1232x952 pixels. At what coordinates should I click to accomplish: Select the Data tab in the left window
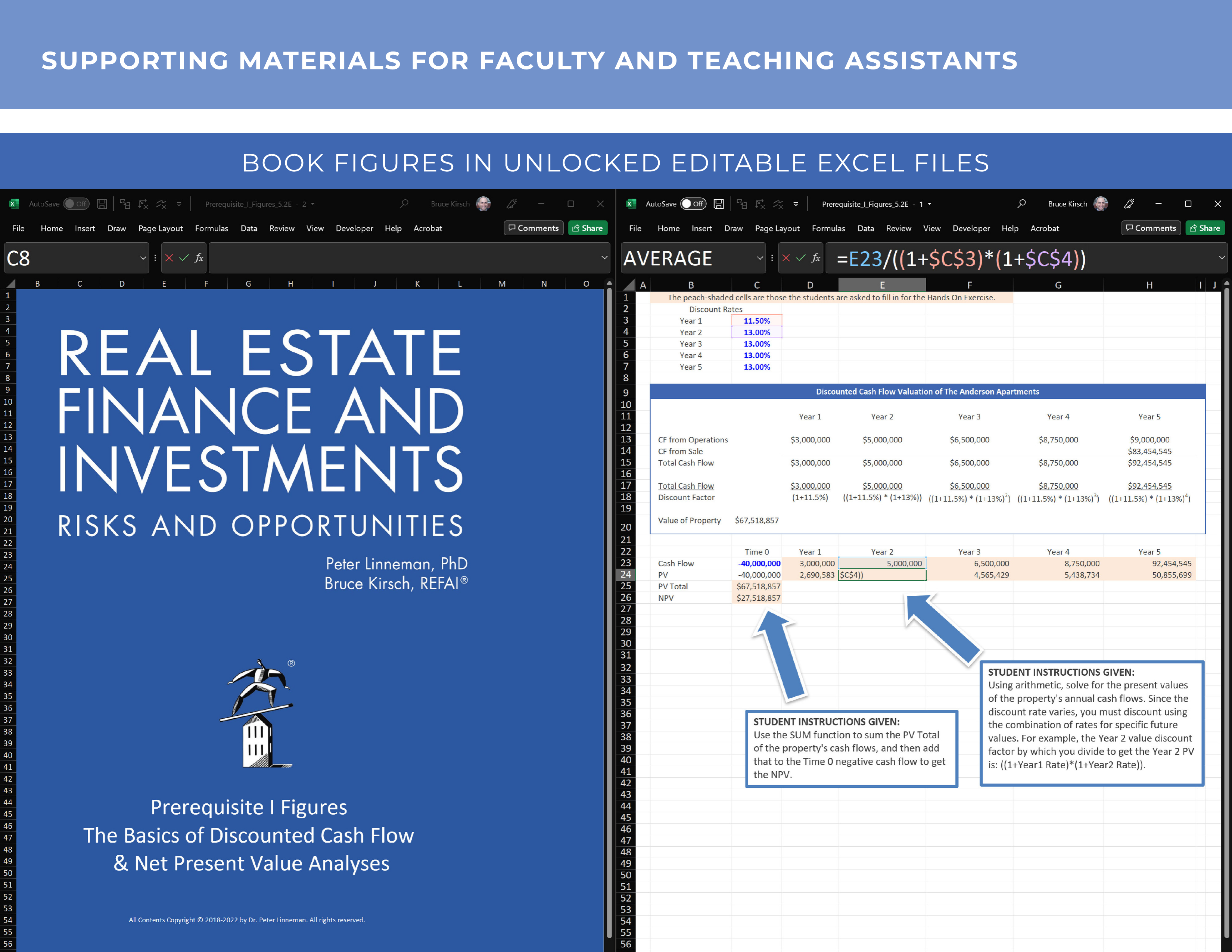pyautogui.click(x=249, y=228)
